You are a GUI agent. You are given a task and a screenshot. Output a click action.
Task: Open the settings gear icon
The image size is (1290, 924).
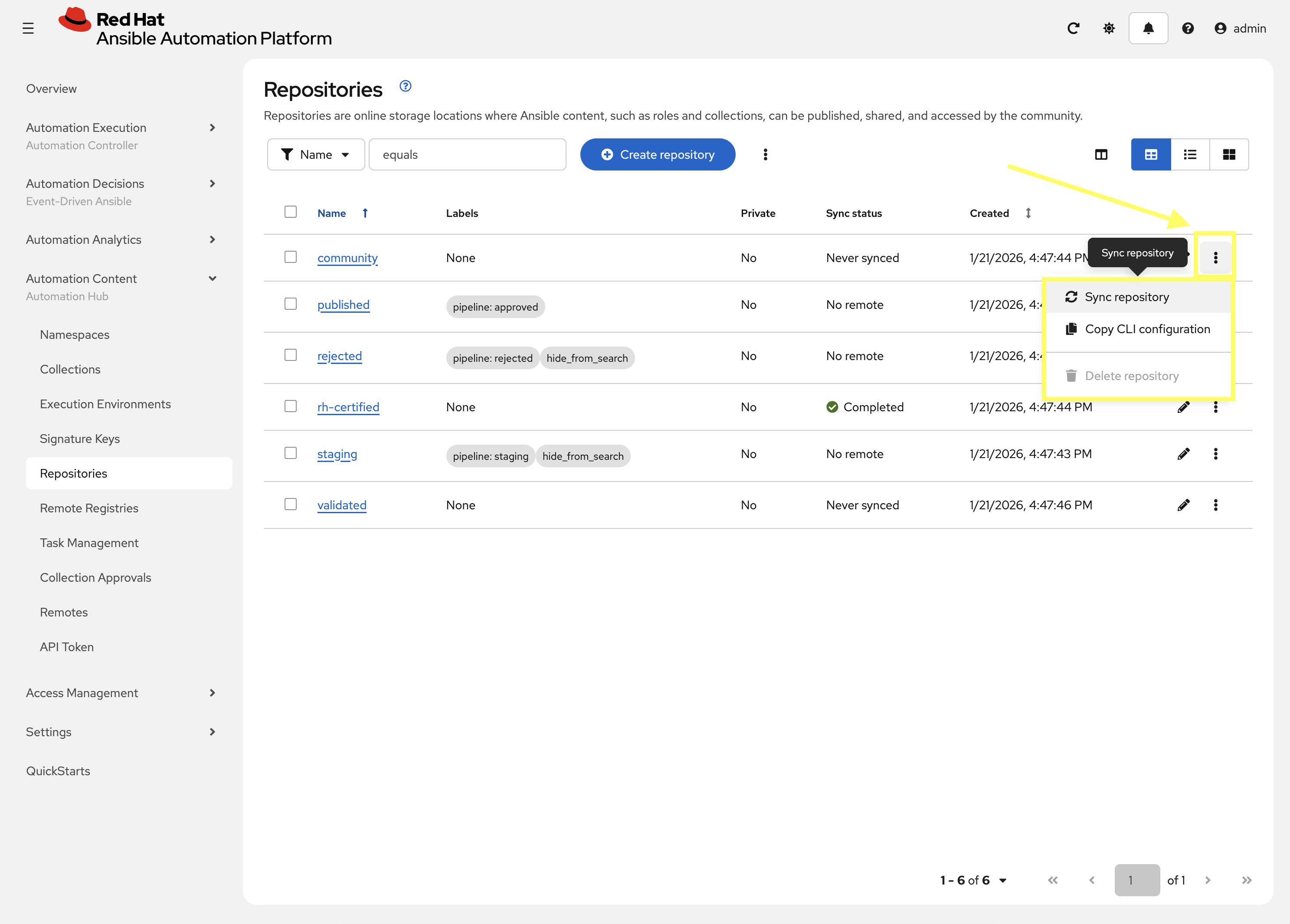[x=1109, y=28]
